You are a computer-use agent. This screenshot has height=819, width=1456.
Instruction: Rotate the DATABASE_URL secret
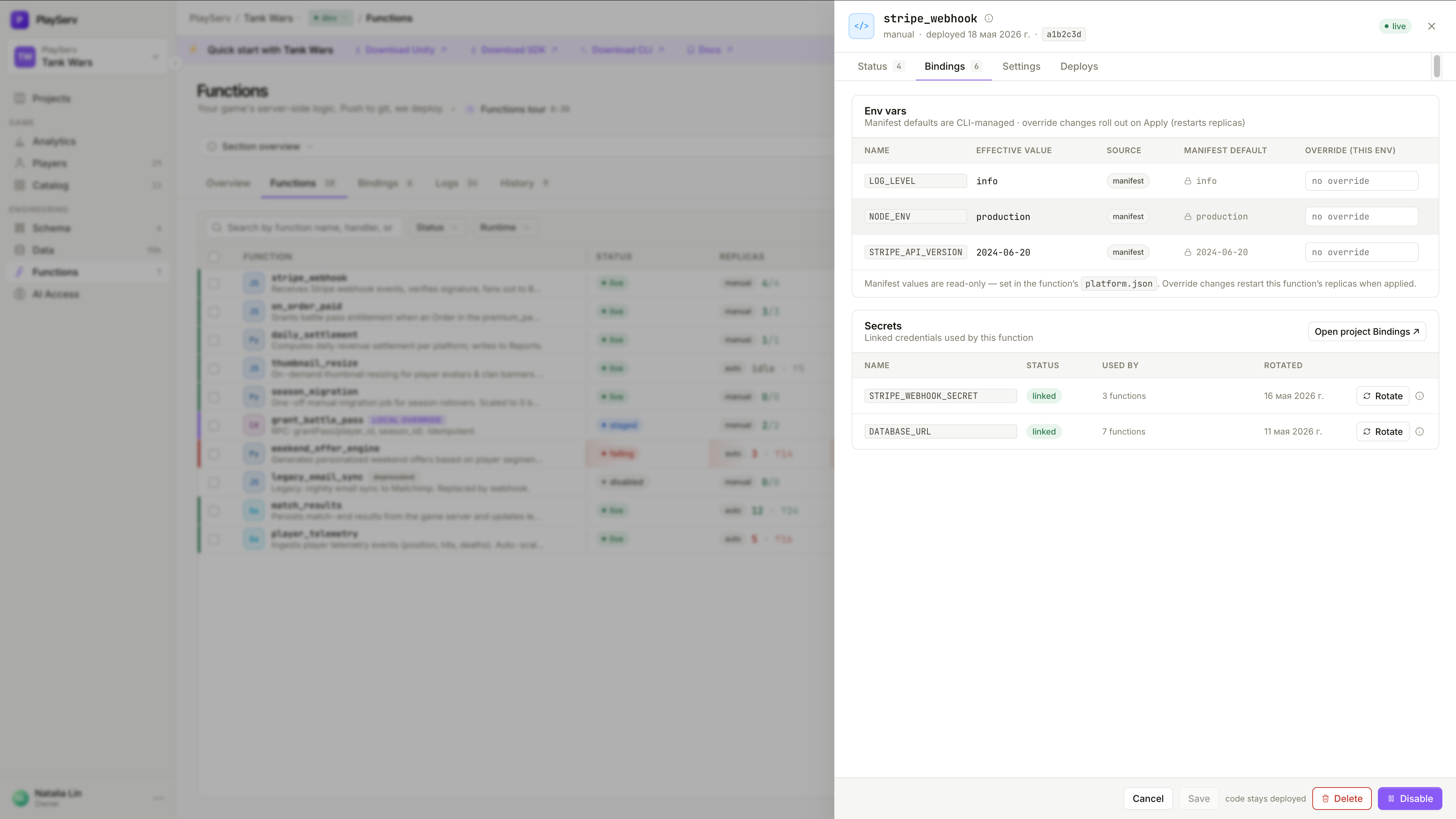click(x=1382, y=431)
